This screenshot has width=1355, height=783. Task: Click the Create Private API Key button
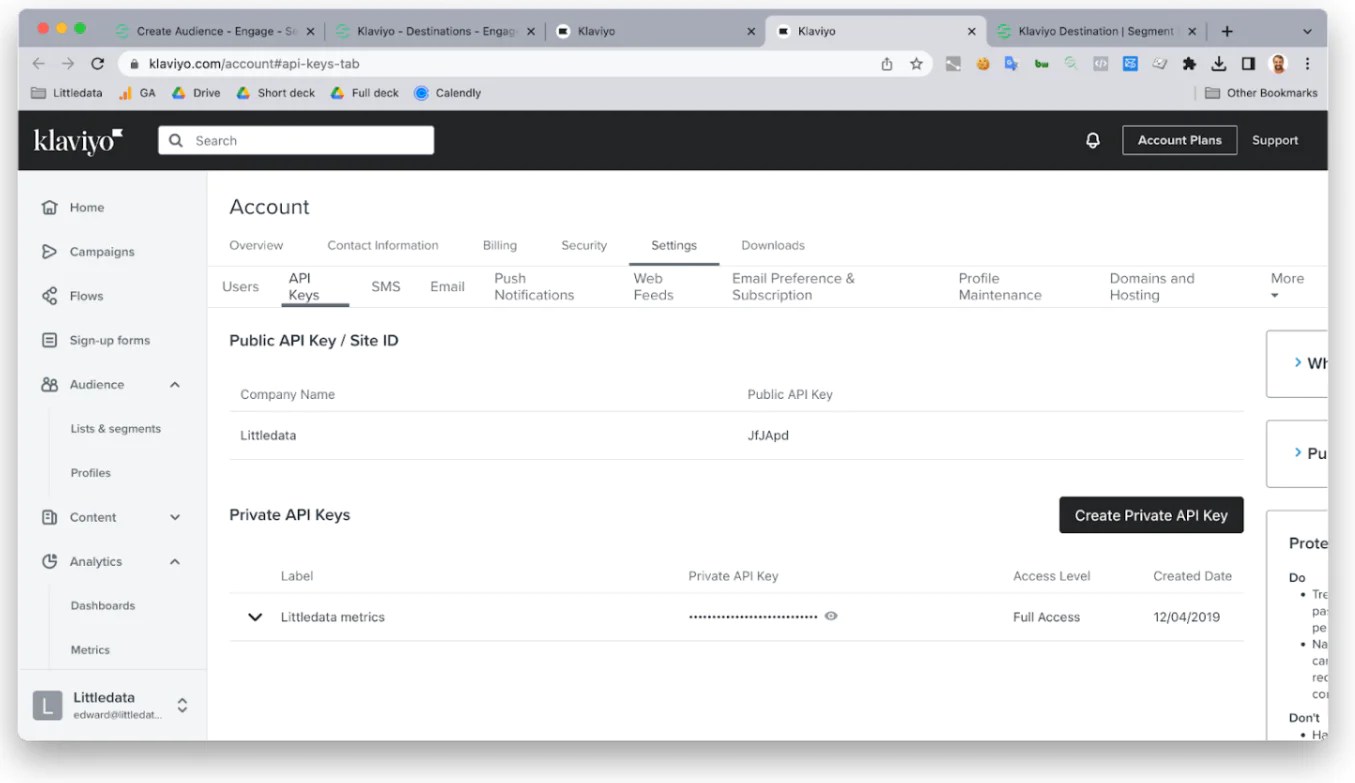[x=1150, y=515]
